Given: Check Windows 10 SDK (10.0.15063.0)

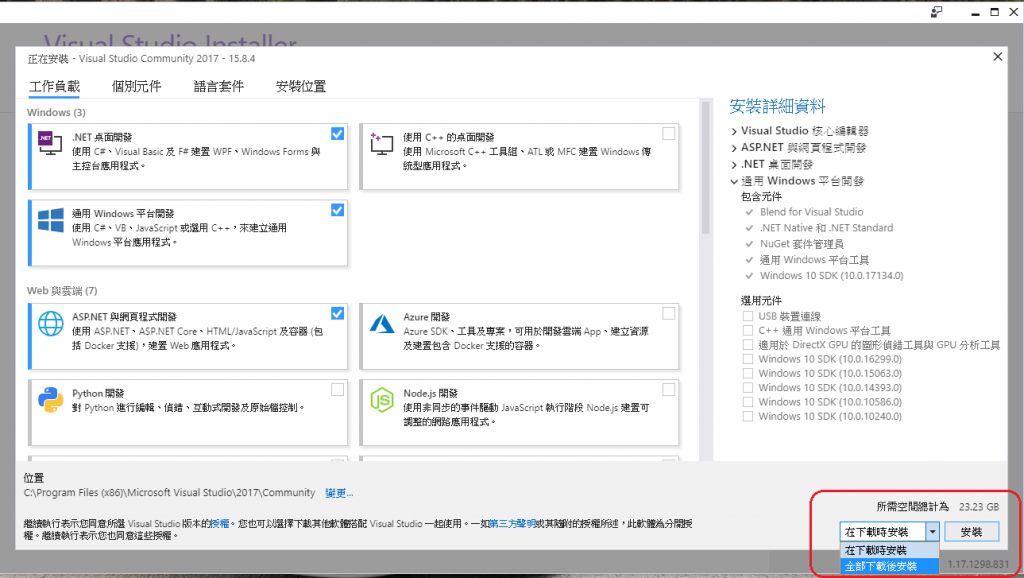Looking at the screenshot, I should click(x=748, y=374).
